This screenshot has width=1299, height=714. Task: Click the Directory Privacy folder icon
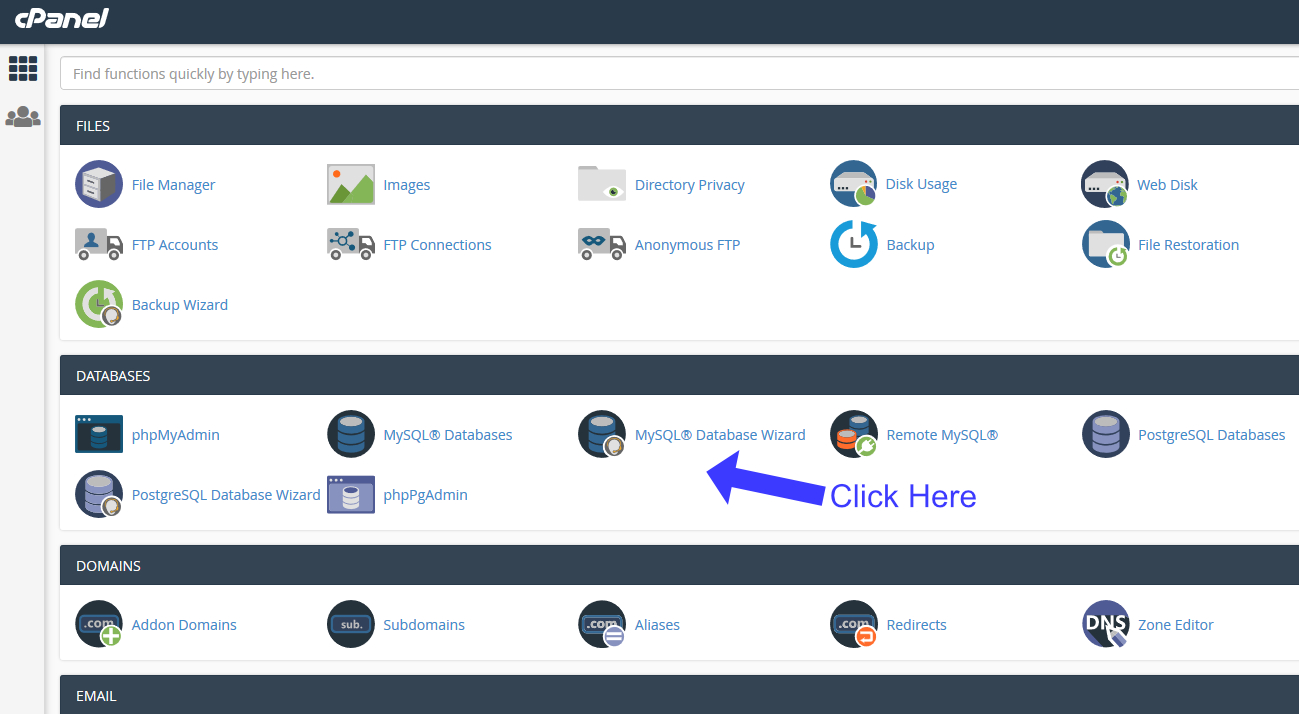point(602,184)
